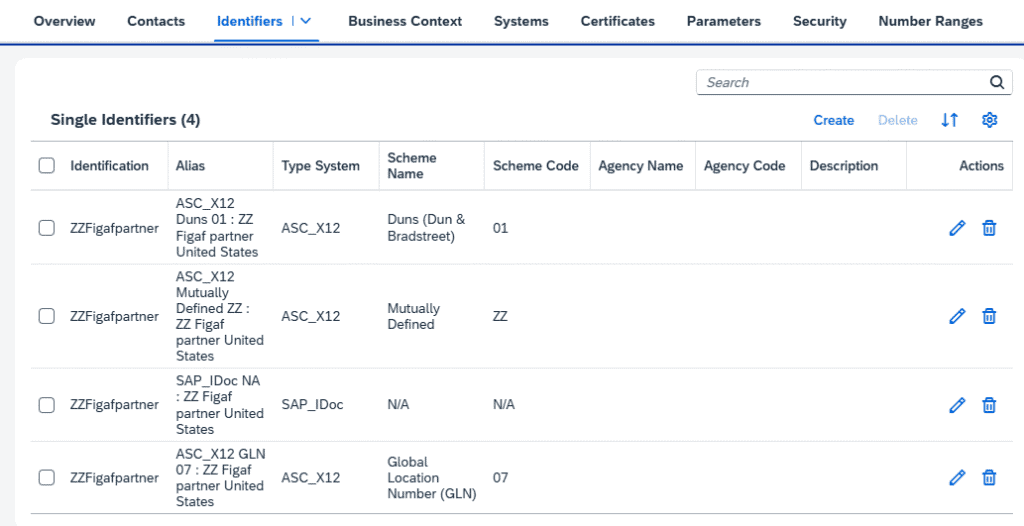The width and height of the screenshot is (1024, 526).
Task: Select checkbox for the Duns 01 row
Action: point(46,228)
